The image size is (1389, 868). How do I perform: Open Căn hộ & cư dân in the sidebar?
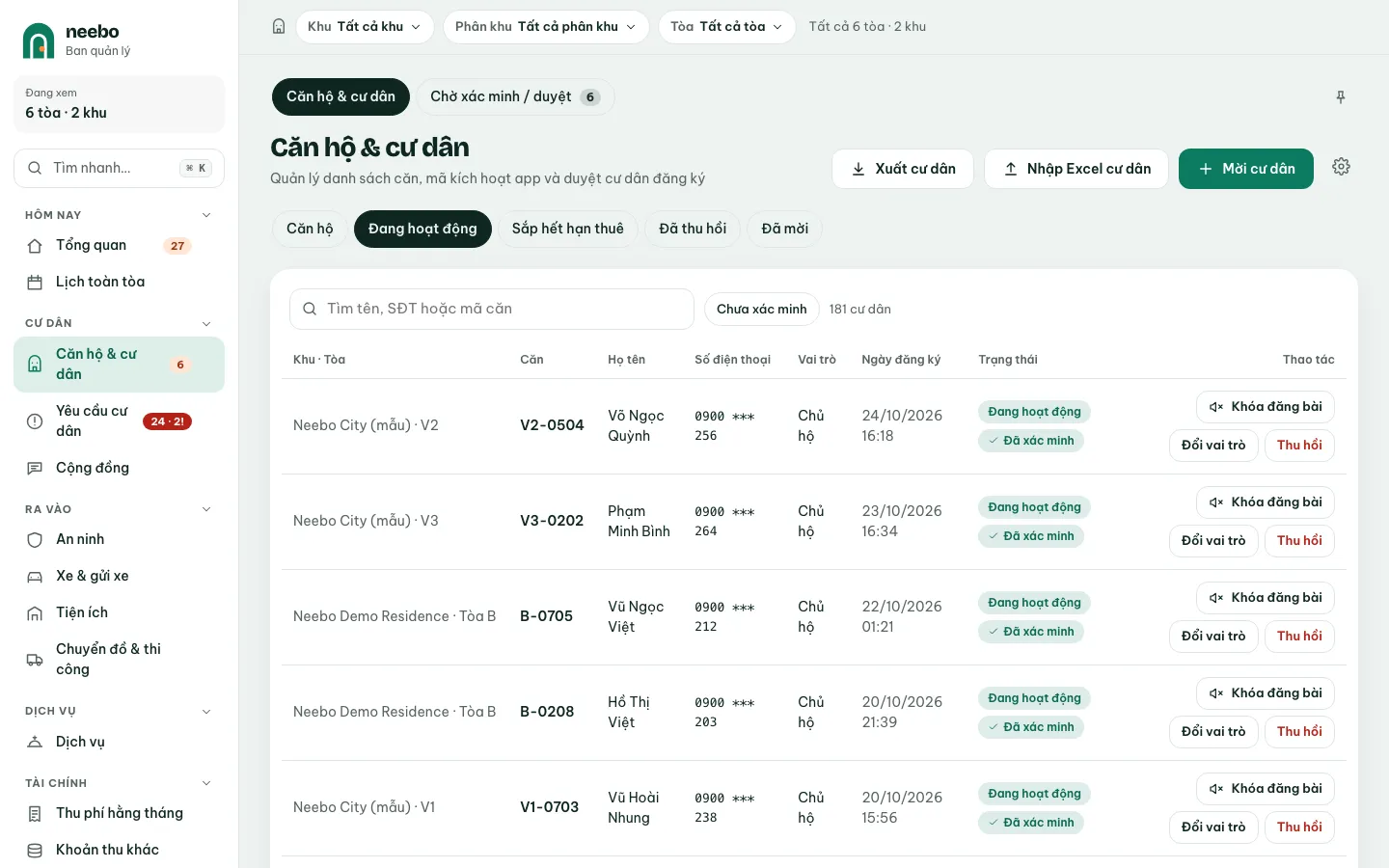coord(119,365)
